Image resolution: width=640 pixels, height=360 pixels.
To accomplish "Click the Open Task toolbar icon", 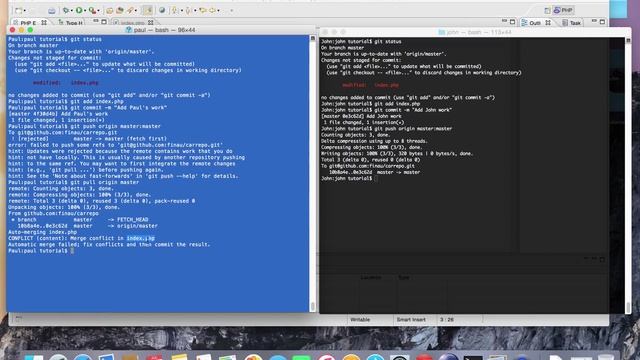I will [x=120, y=10].
